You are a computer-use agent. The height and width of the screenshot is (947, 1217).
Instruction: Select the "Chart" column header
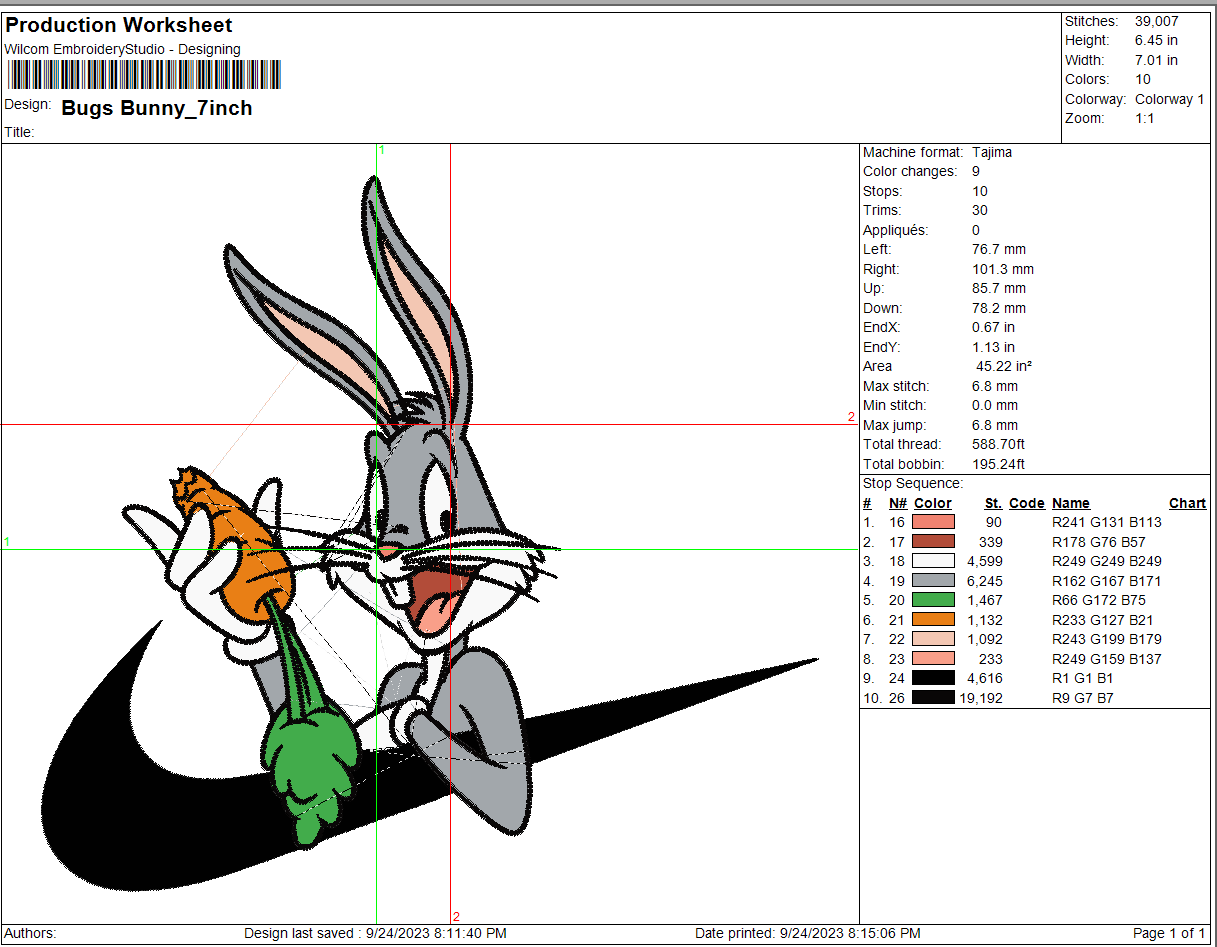coord(1187,503)
